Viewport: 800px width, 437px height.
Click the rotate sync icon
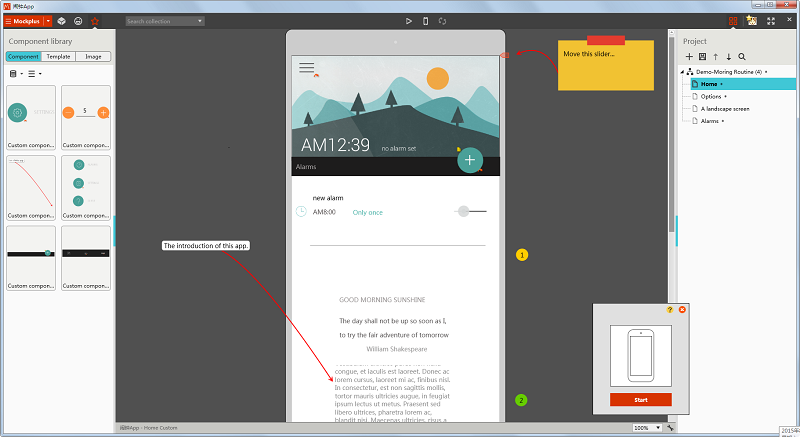point(442,21)
